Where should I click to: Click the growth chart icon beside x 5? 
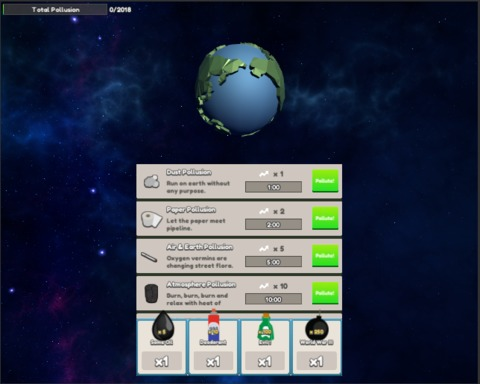tap(264, 249)
